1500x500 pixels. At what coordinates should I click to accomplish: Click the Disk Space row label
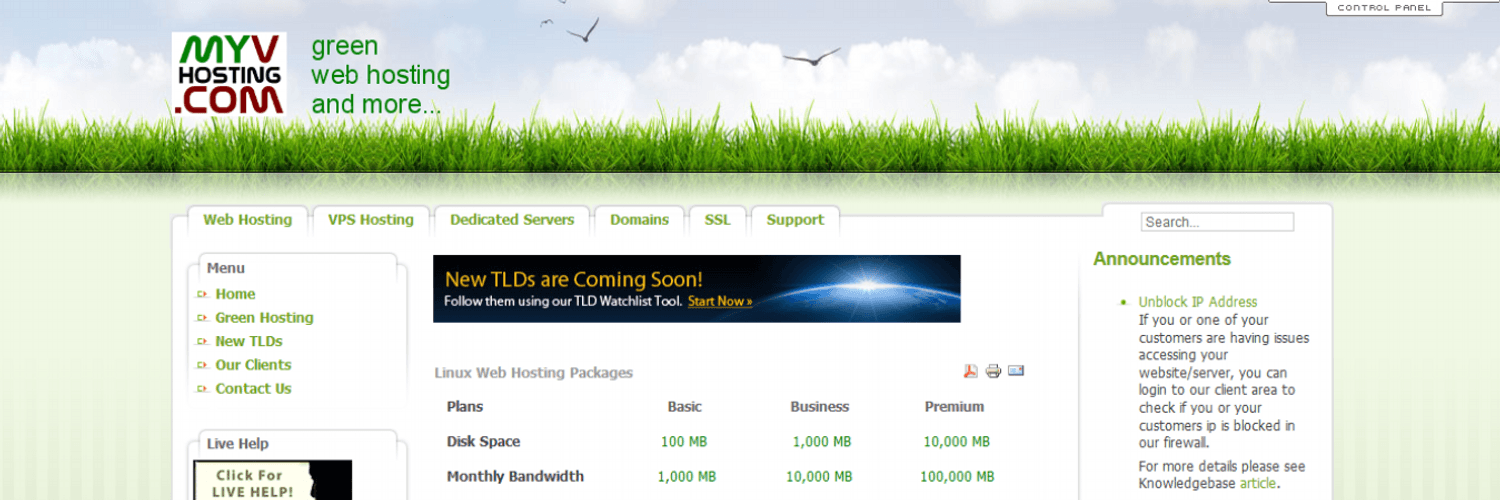tap(484, 442)
